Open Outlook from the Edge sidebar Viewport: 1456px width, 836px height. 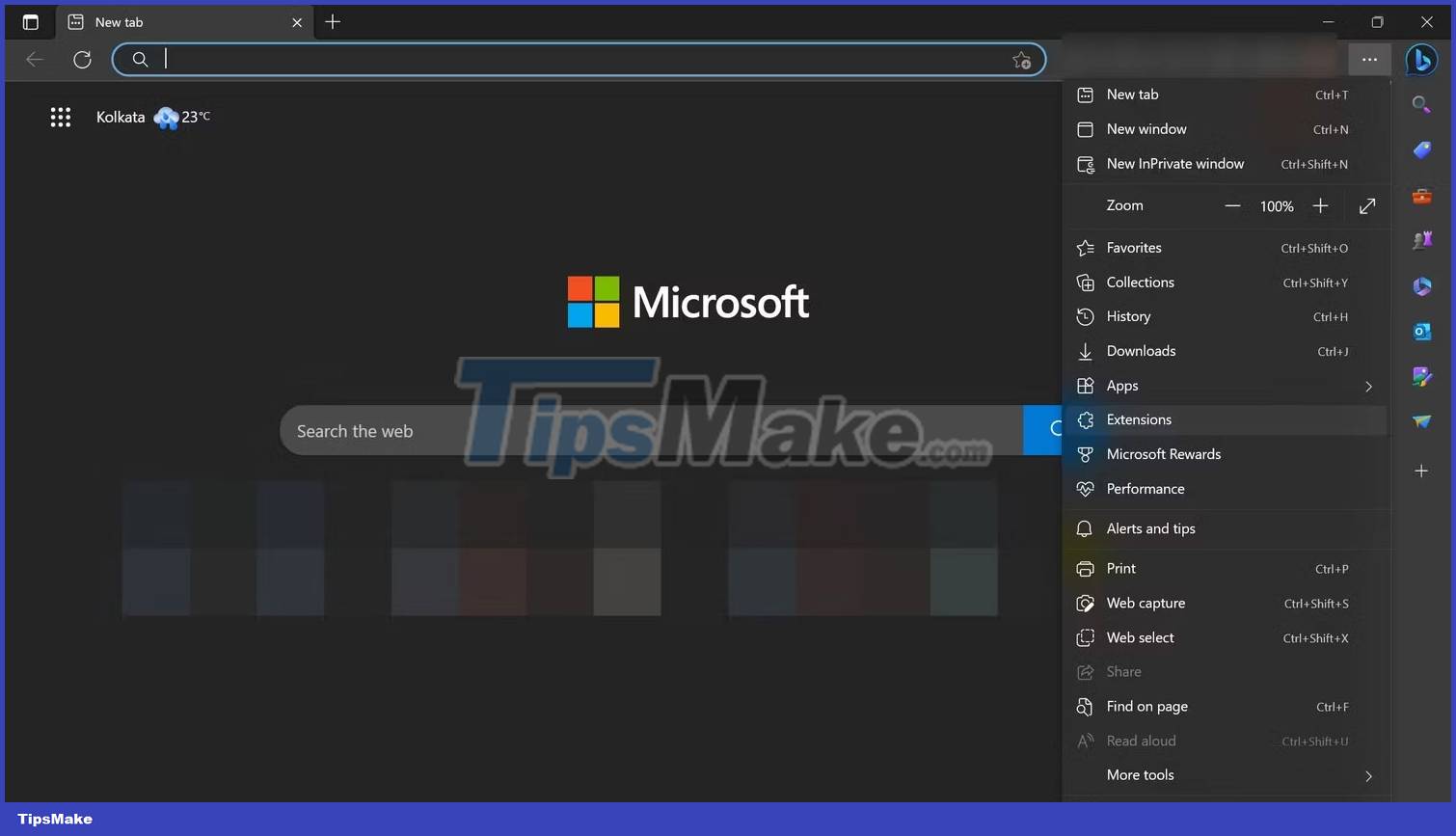(1422, 331)
